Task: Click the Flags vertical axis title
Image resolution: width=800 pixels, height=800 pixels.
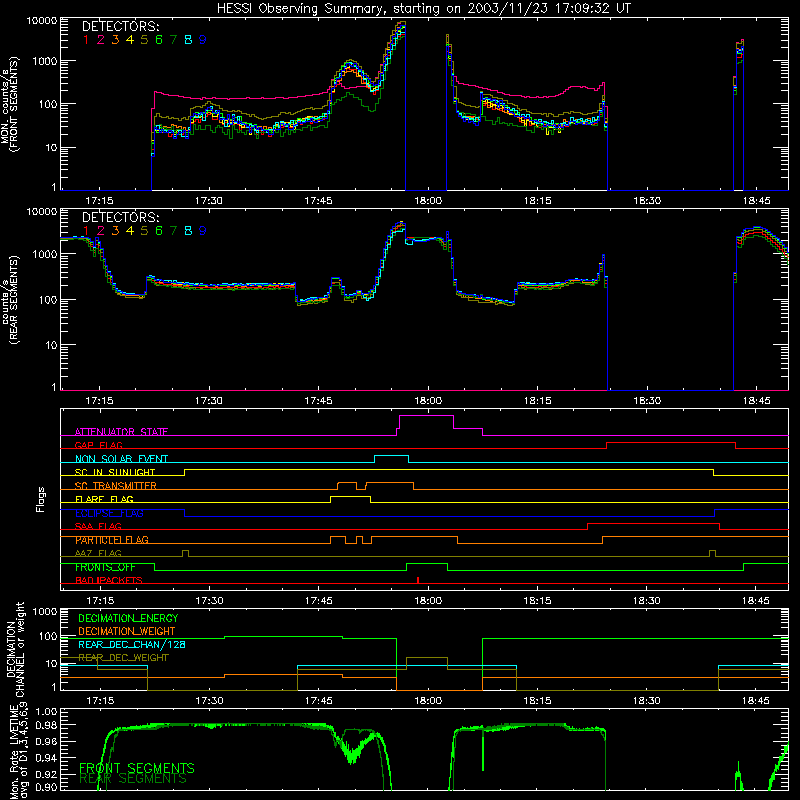Action: click(x=40, y=499)
